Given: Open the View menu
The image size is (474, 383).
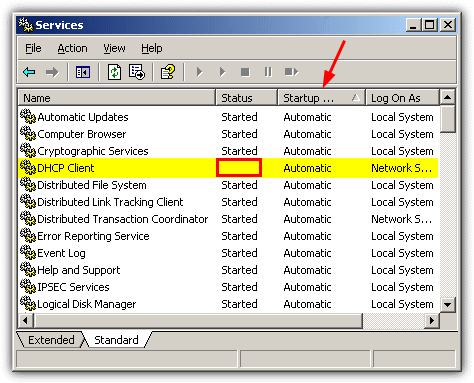Looking at the screenshot, I should pyautogui.click(x=114, y=49).
